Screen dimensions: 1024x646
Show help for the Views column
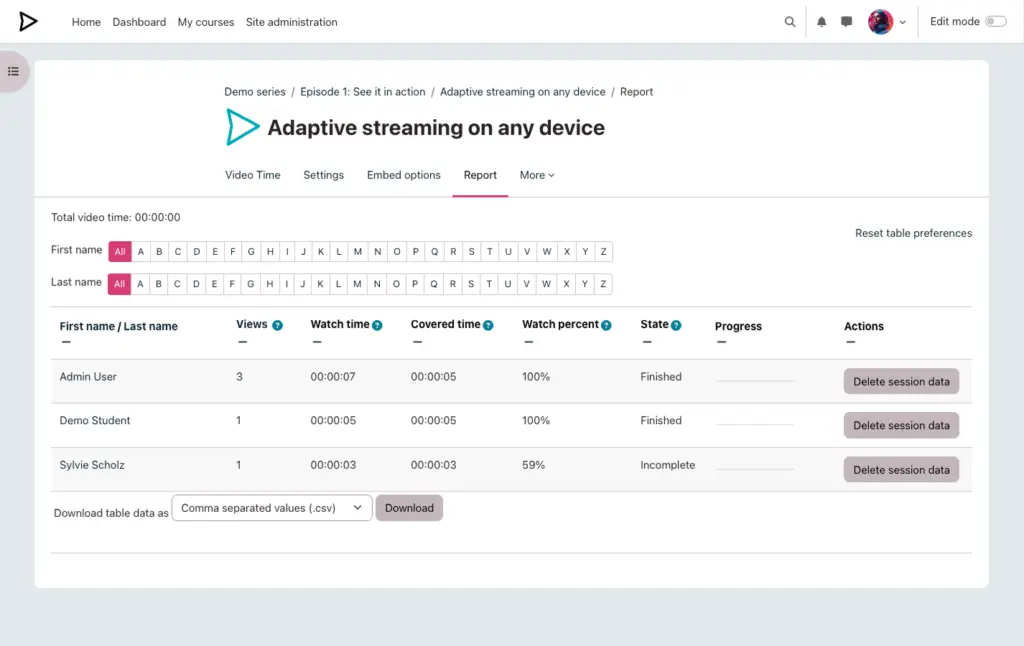point(278,325)
